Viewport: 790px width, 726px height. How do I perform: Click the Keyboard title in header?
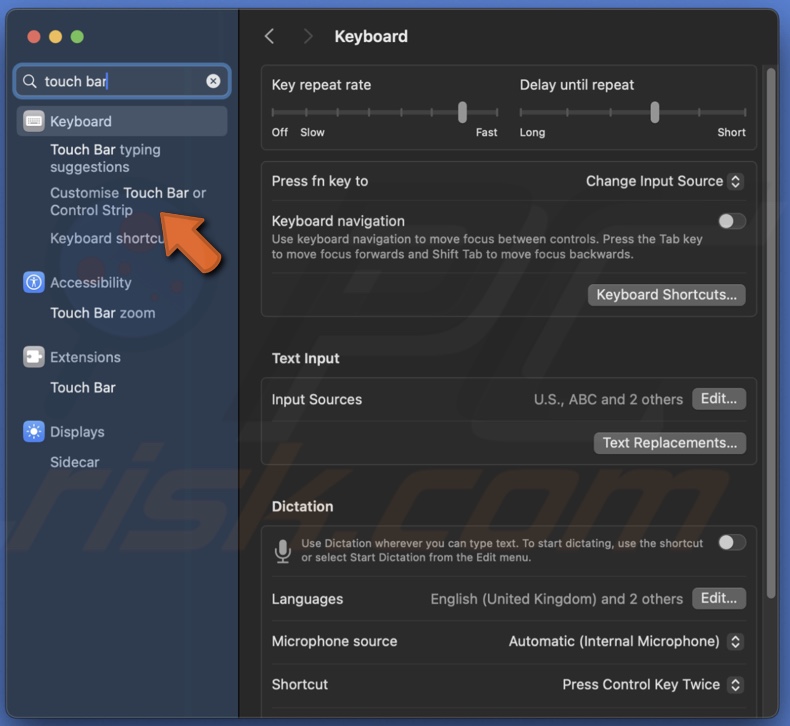coord(371,36)
